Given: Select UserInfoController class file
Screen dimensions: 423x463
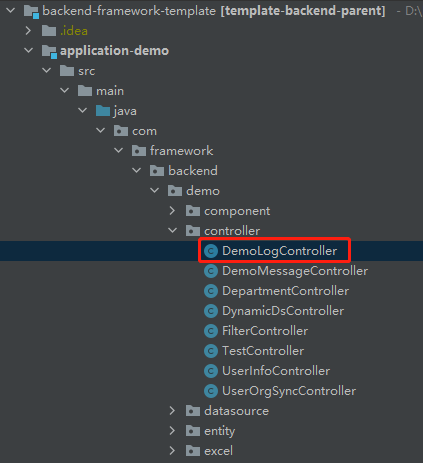Looking at the screenshot, I should (276, 371).
